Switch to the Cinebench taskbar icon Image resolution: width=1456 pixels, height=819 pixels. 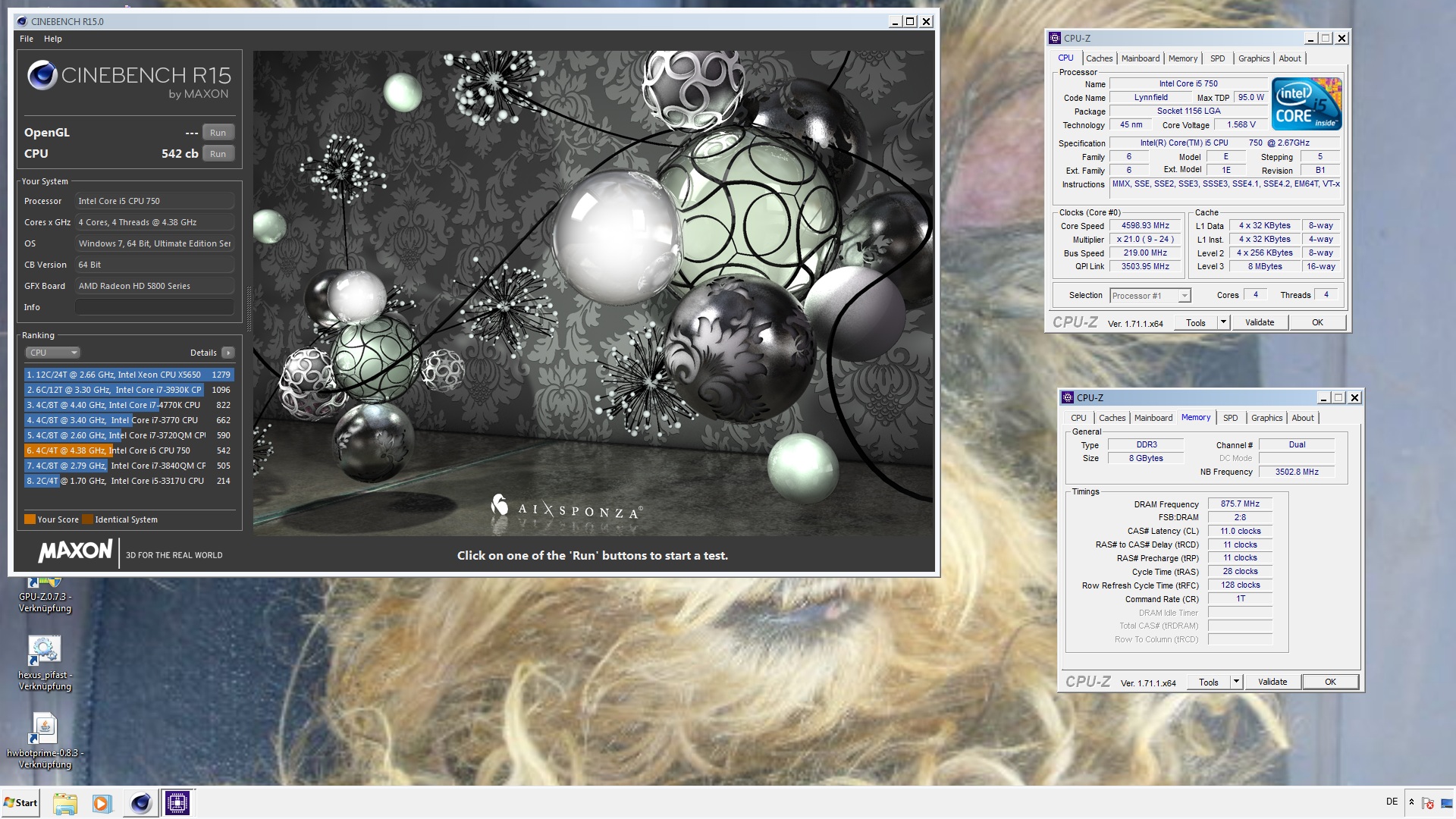coord(140,803)
